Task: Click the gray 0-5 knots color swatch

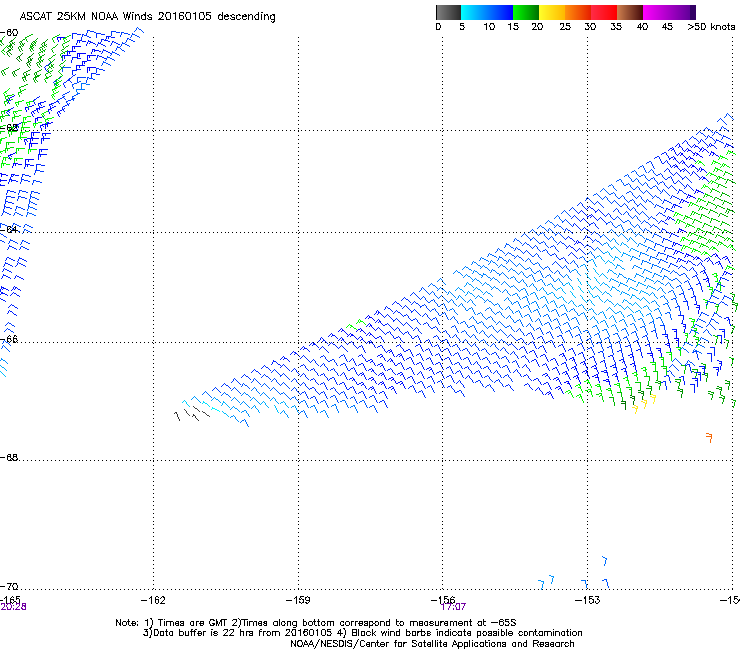Action: click(448, 12)
